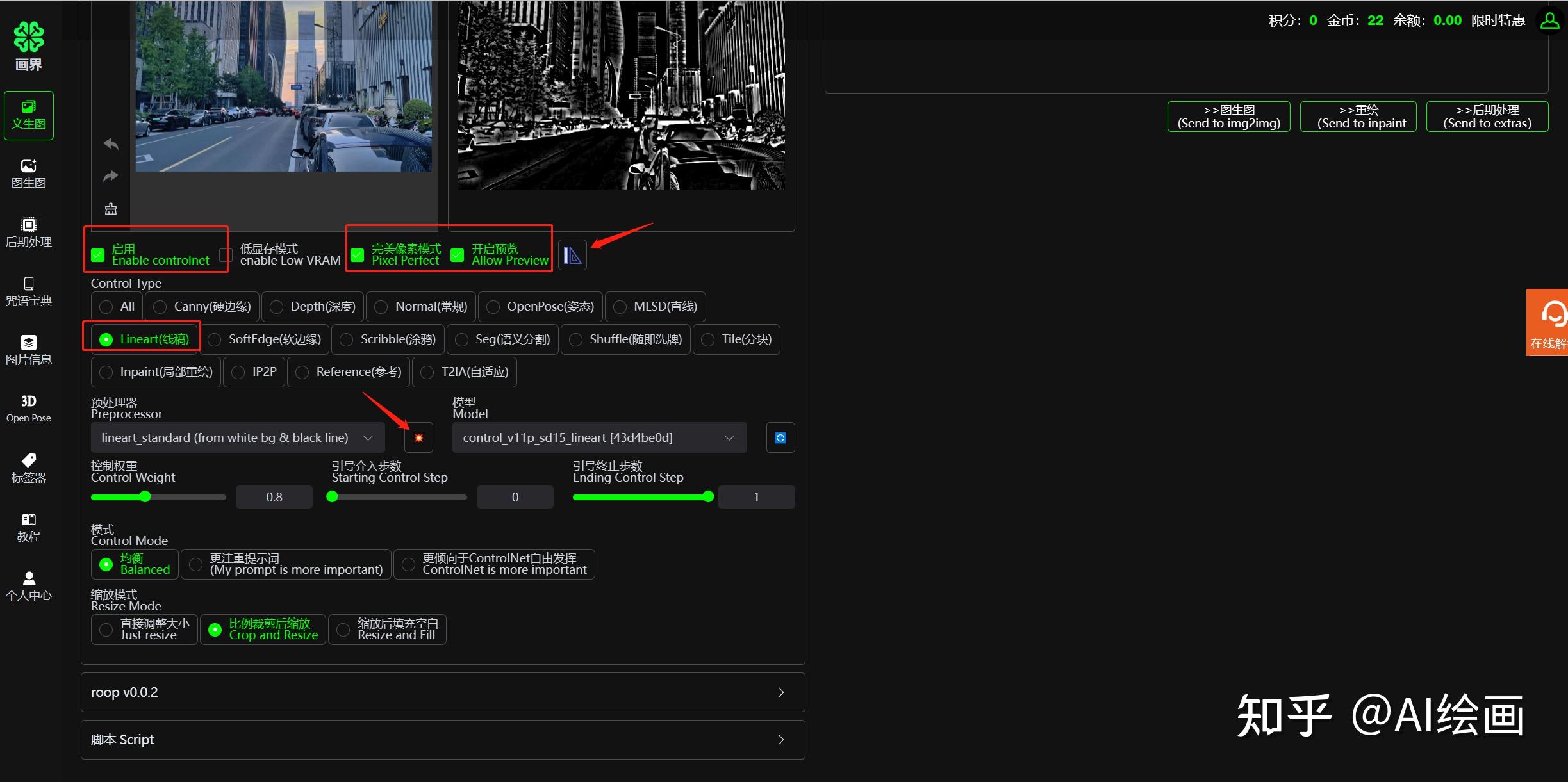Expand the roop v0.0.2 section

(442, 692)
